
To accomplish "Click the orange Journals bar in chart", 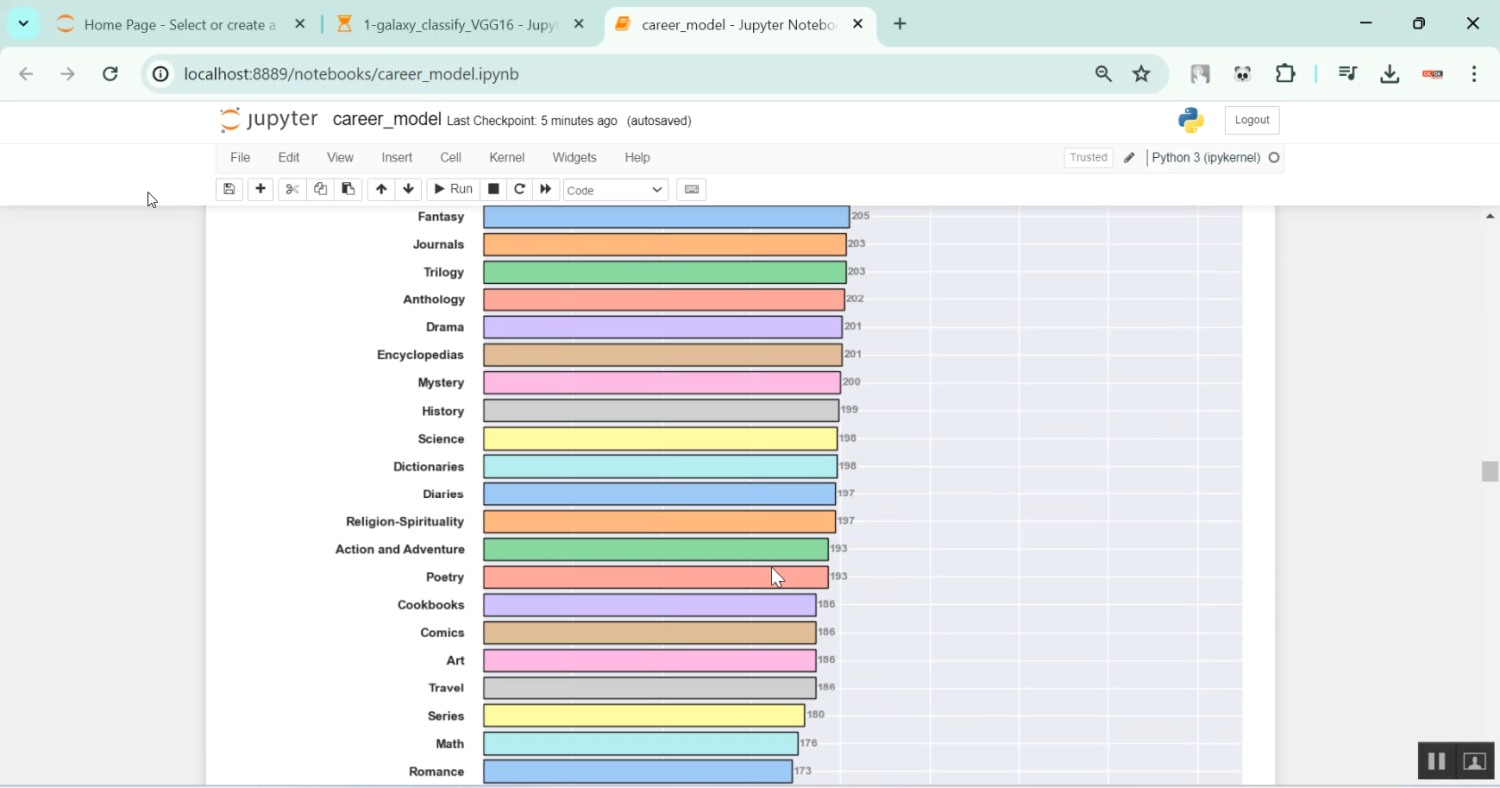I will [x=664, y=245].
